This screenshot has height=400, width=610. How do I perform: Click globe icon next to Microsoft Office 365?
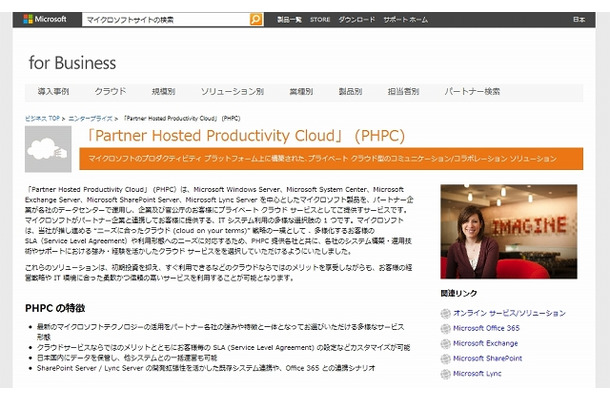coord(445,327)
